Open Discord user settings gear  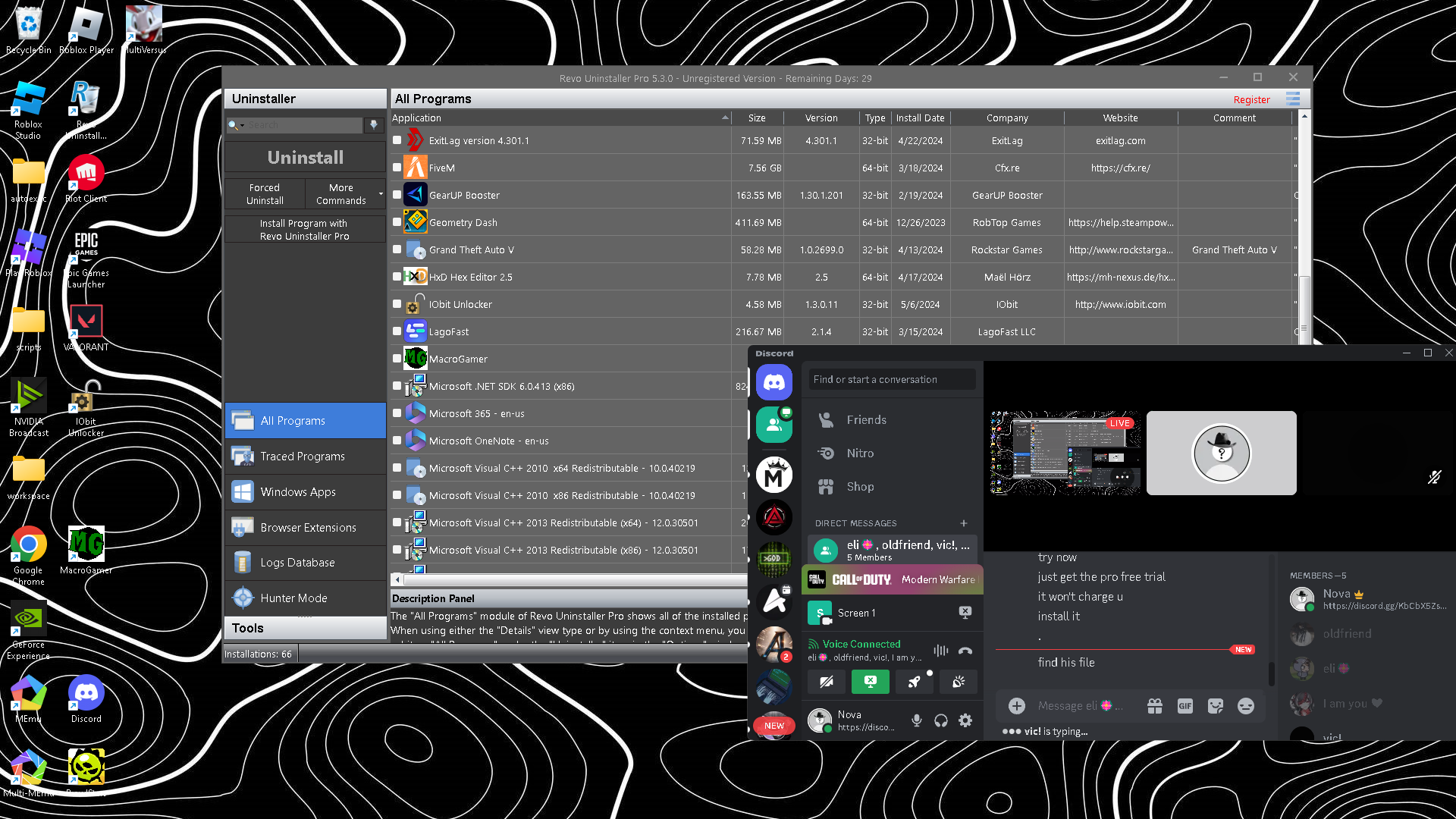tap(965, 720)
